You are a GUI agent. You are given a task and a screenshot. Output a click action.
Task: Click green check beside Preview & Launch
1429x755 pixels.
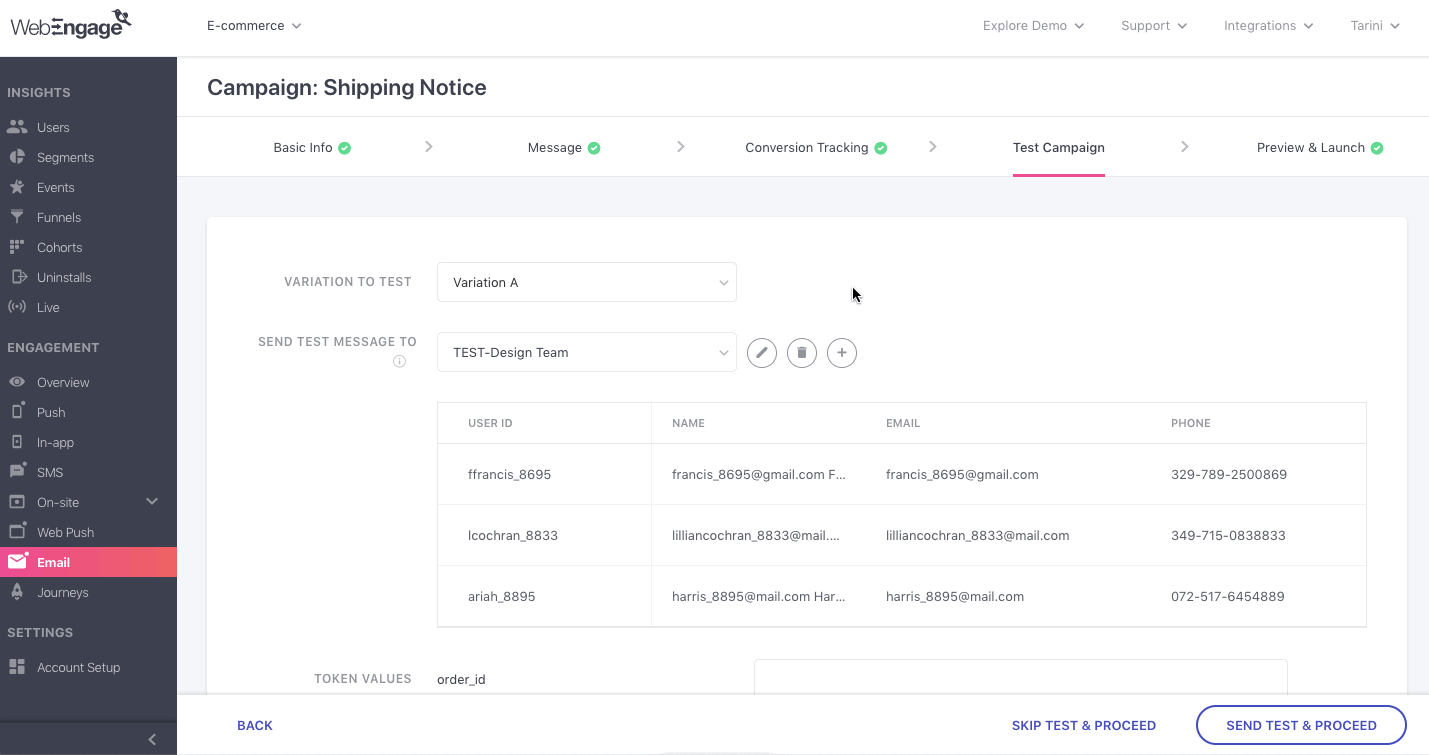click(1377, 148)
